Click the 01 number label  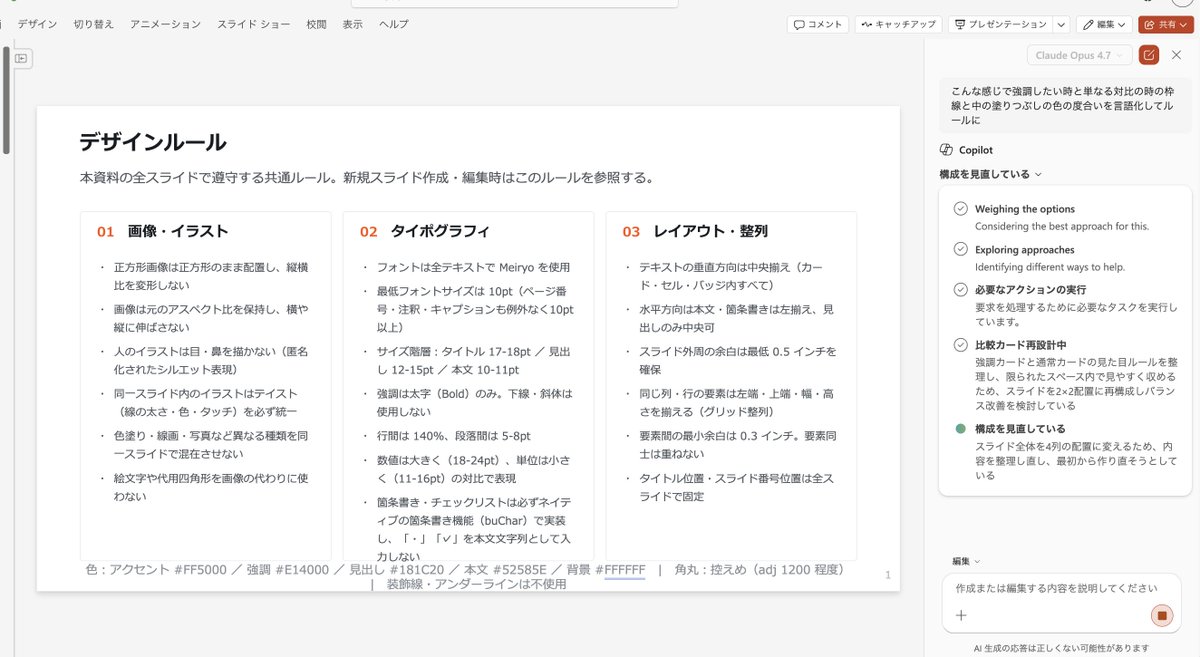pyautogui.click(x=105, y=231)
